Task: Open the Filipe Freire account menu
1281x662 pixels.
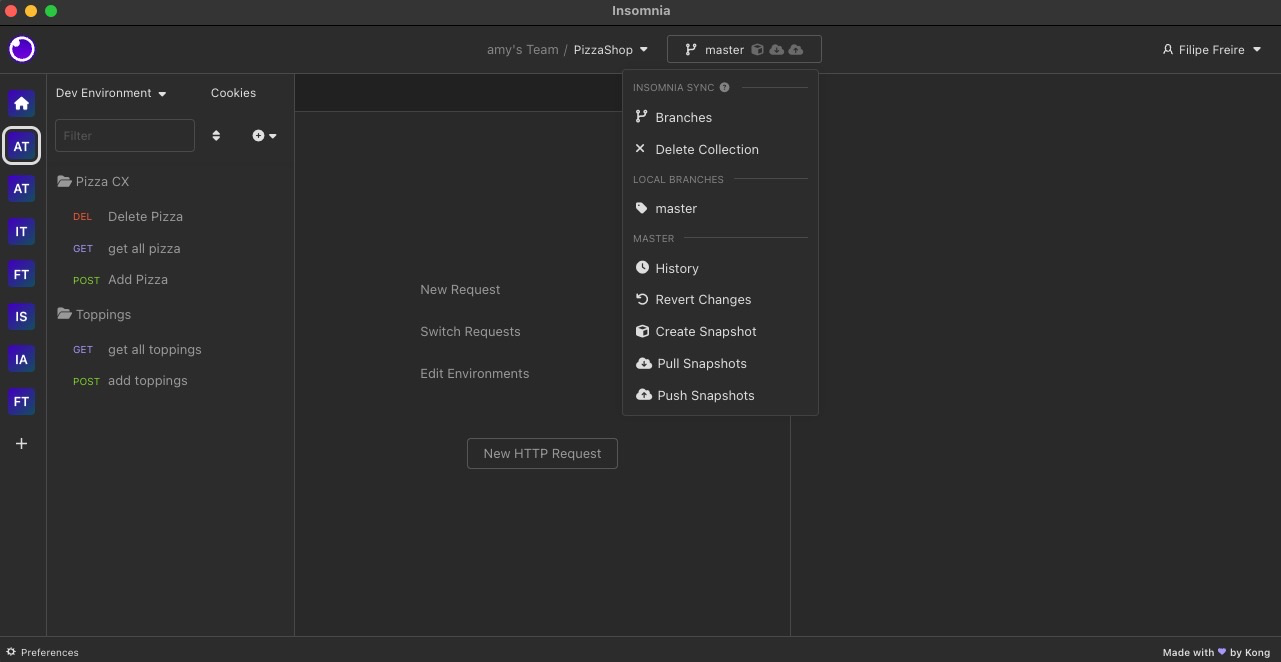Action: pyautogui.click(x=1211, y=49)
